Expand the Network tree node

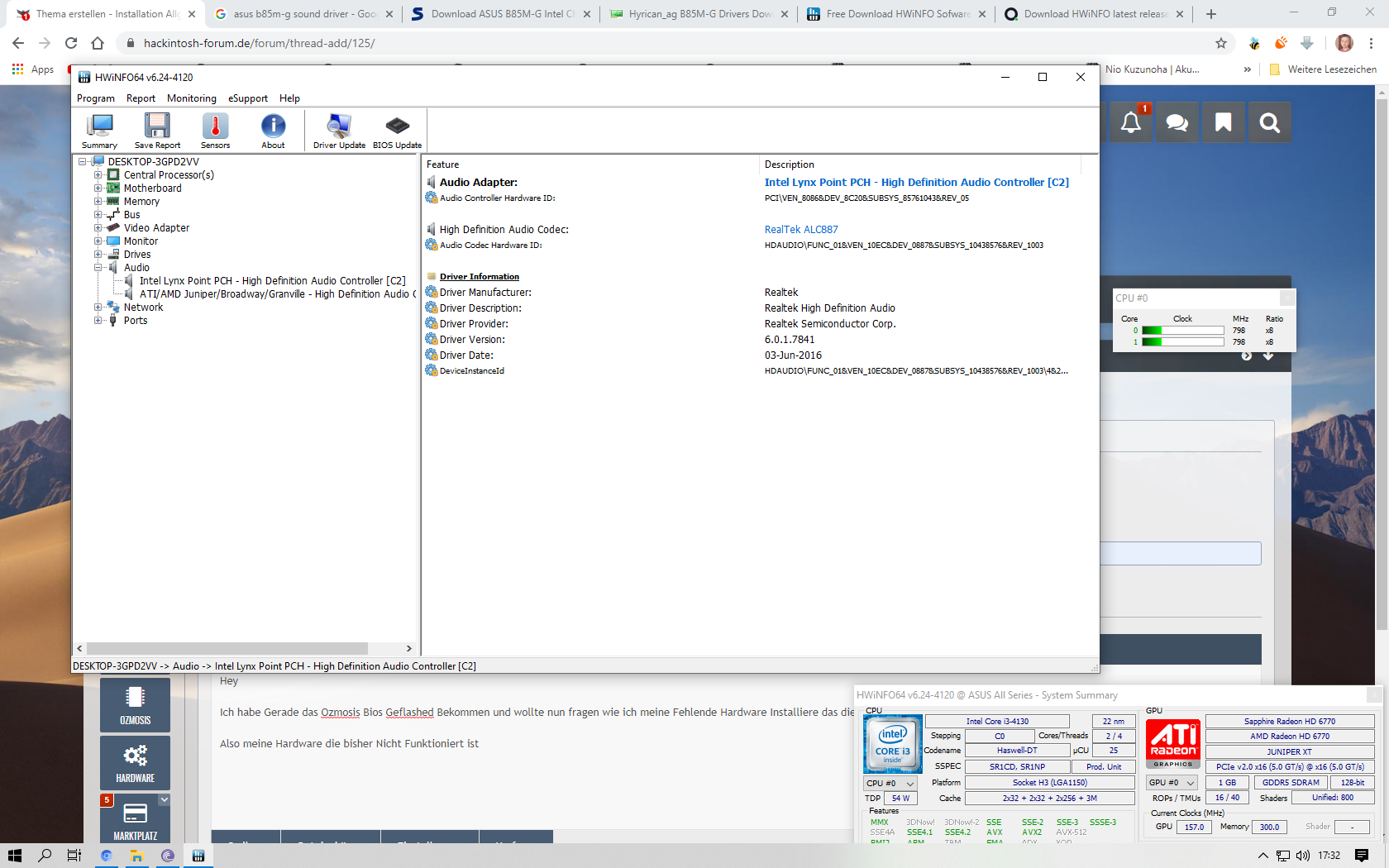point(98,308)
